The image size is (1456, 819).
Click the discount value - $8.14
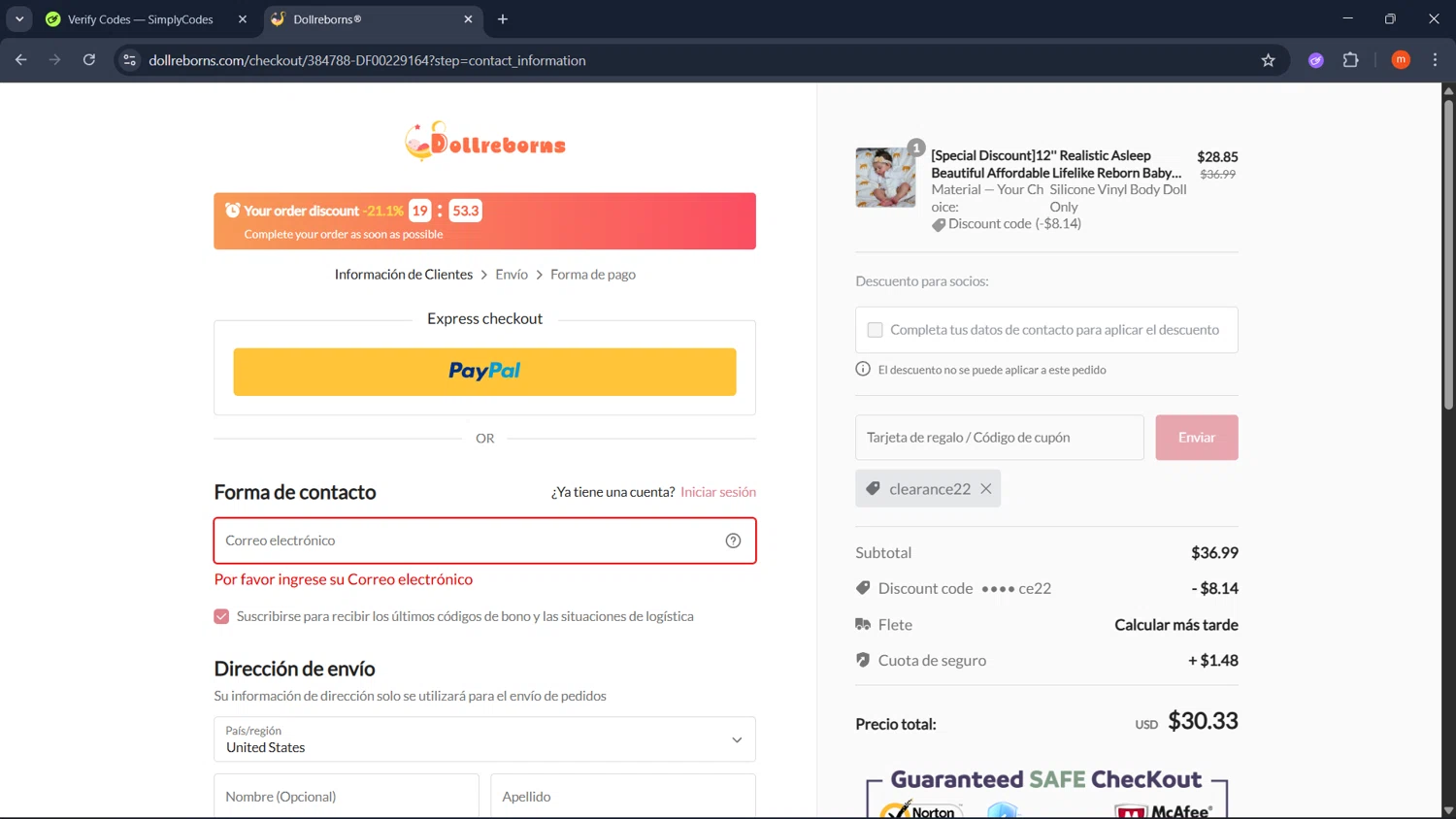pos(1215,588)
